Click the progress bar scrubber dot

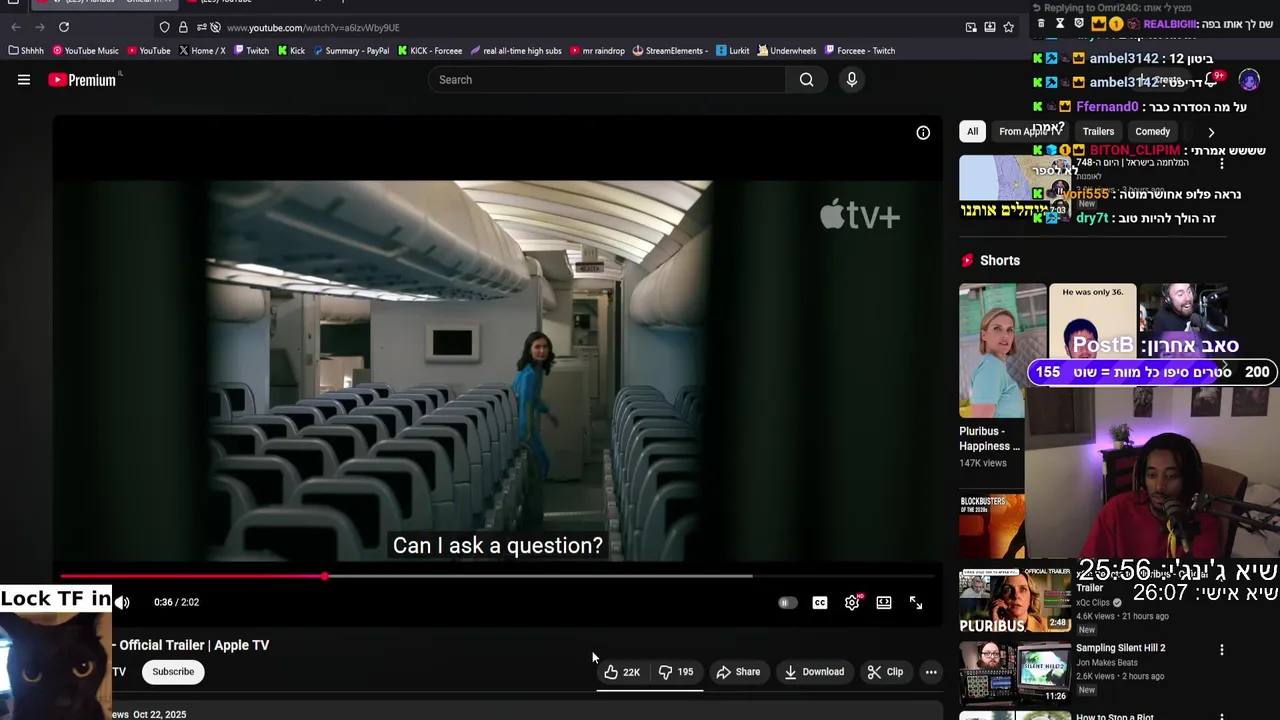coord(325,576)
